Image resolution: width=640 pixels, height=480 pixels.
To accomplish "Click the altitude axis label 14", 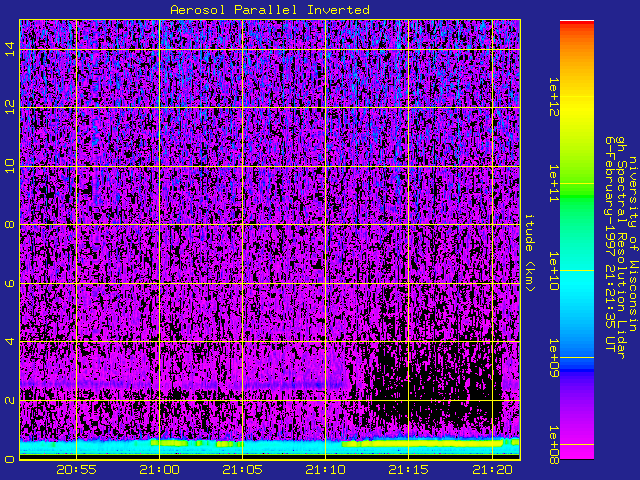I will (10, 49).
